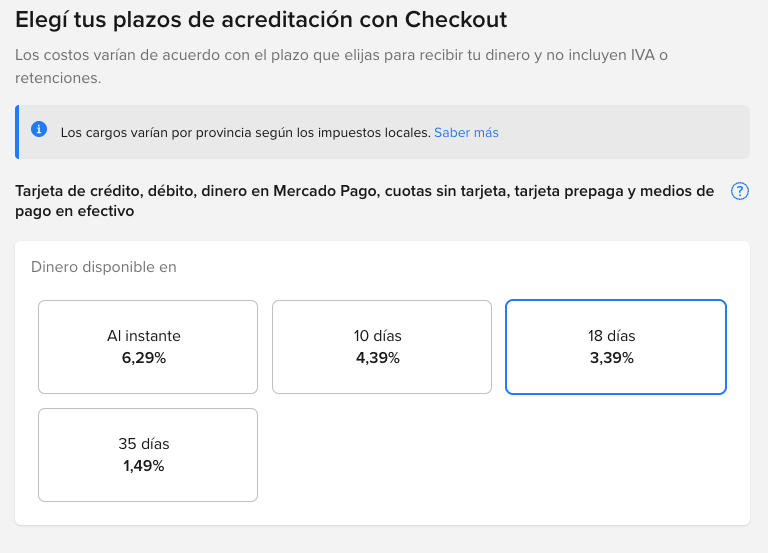
Task: Click the local taxes notice banner text
Action: [245, 133]
